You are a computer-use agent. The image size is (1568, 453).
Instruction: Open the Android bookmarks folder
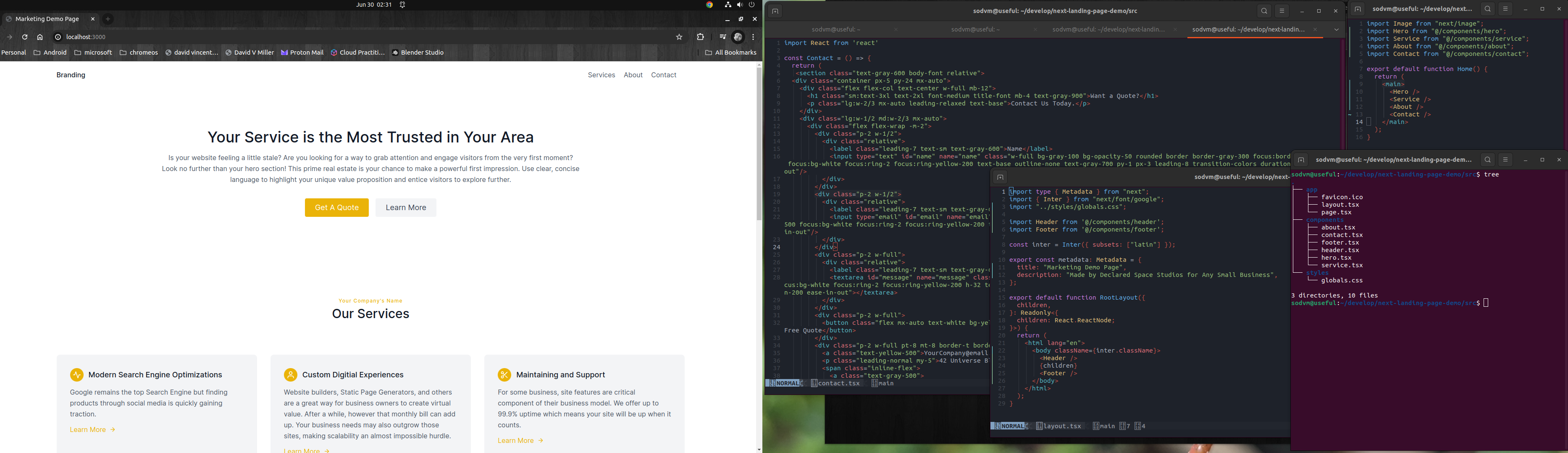[x=50, y=53]
